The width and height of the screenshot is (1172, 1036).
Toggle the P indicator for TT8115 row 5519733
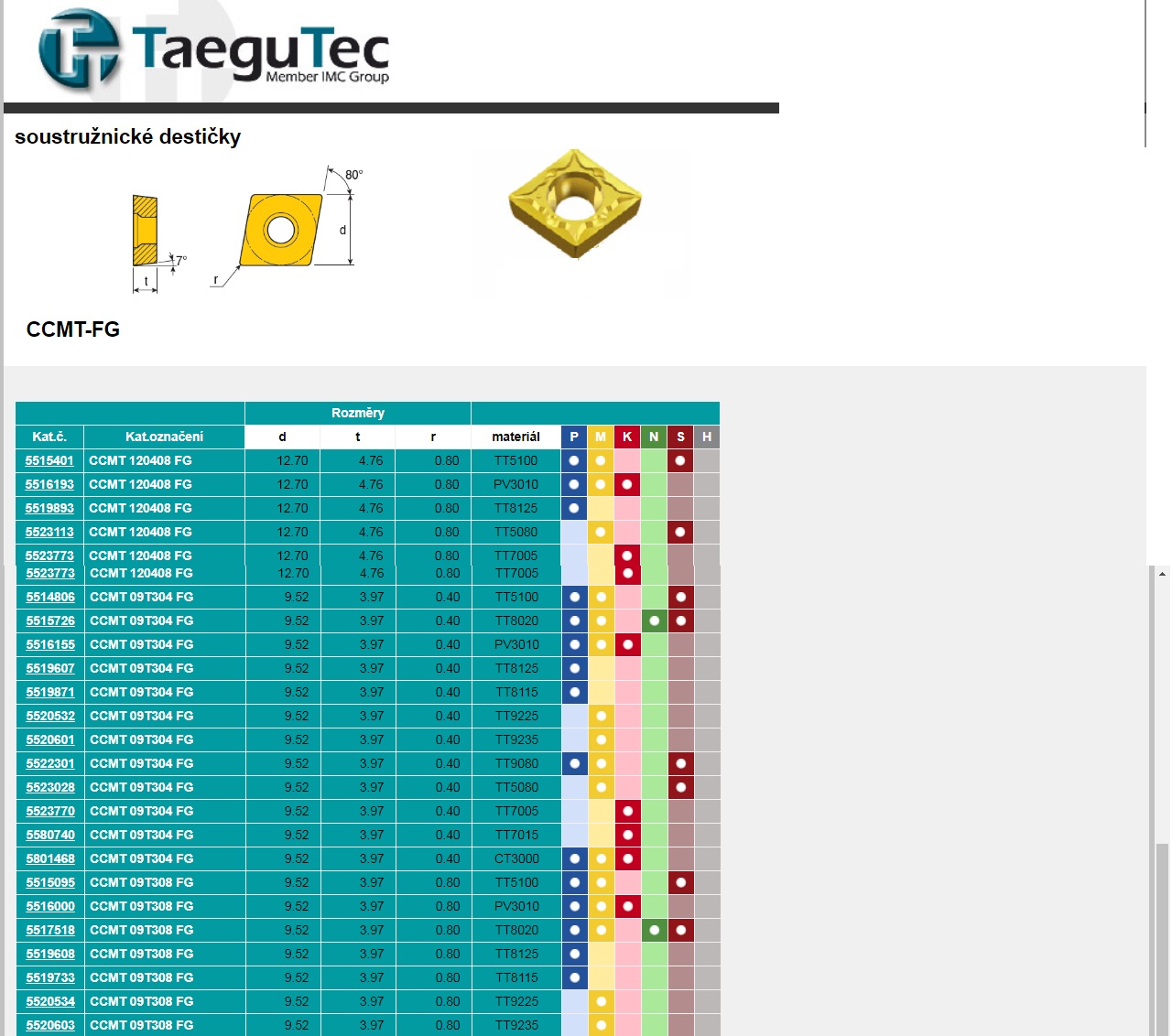574,977
